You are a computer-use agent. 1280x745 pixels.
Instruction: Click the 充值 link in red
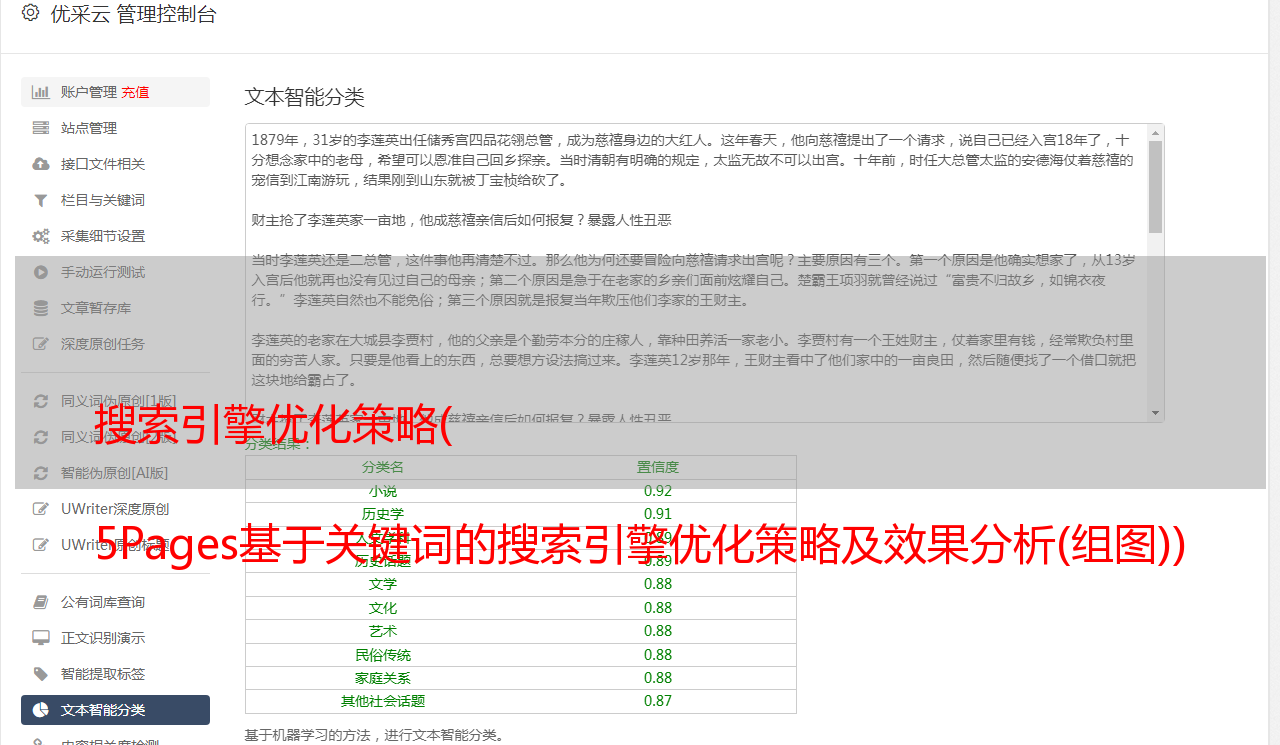point(135,92)
